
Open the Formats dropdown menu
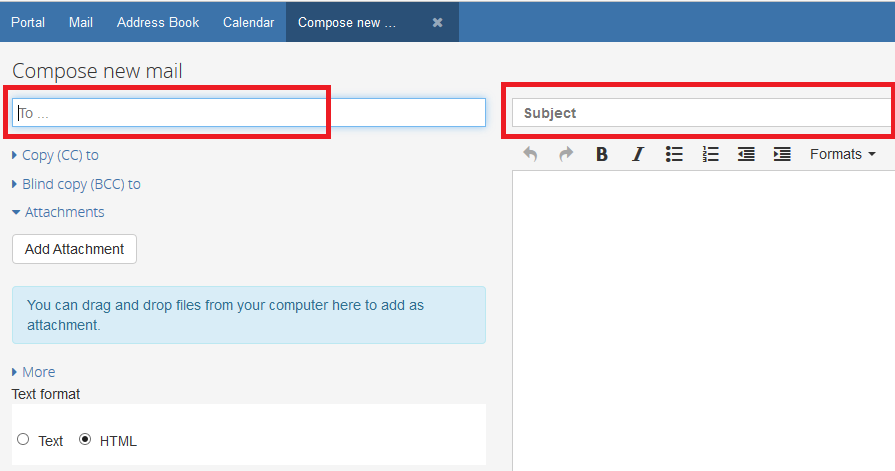point(842,154)
